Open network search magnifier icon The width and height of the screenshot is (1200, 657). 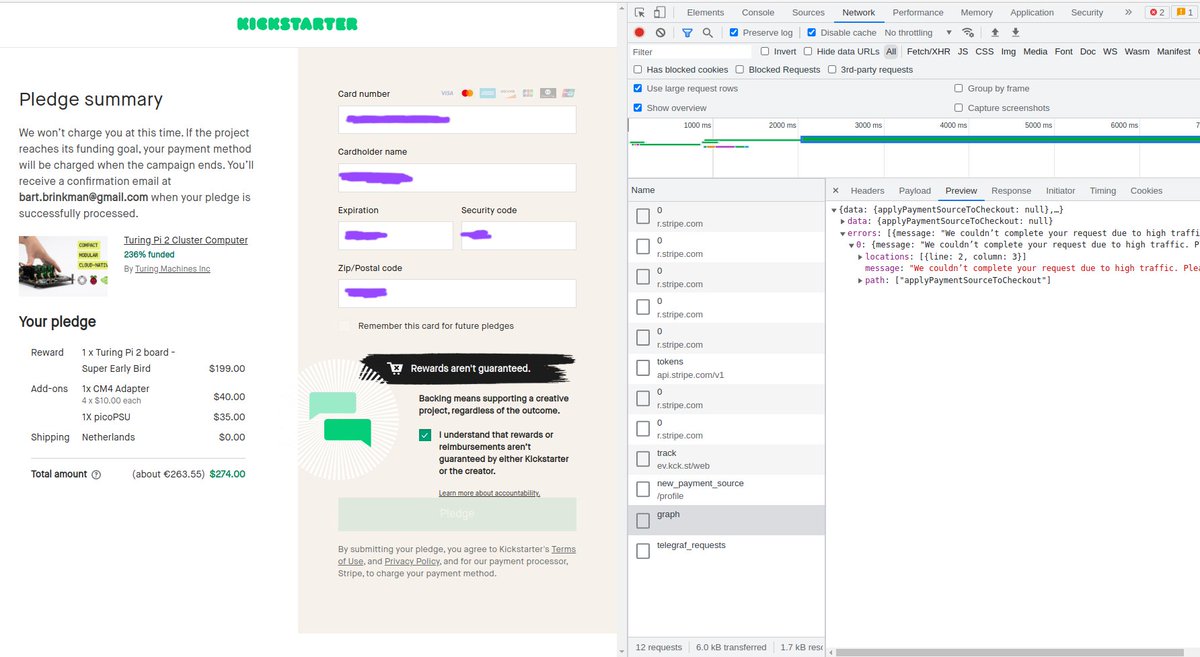click(x=708, y=33)
